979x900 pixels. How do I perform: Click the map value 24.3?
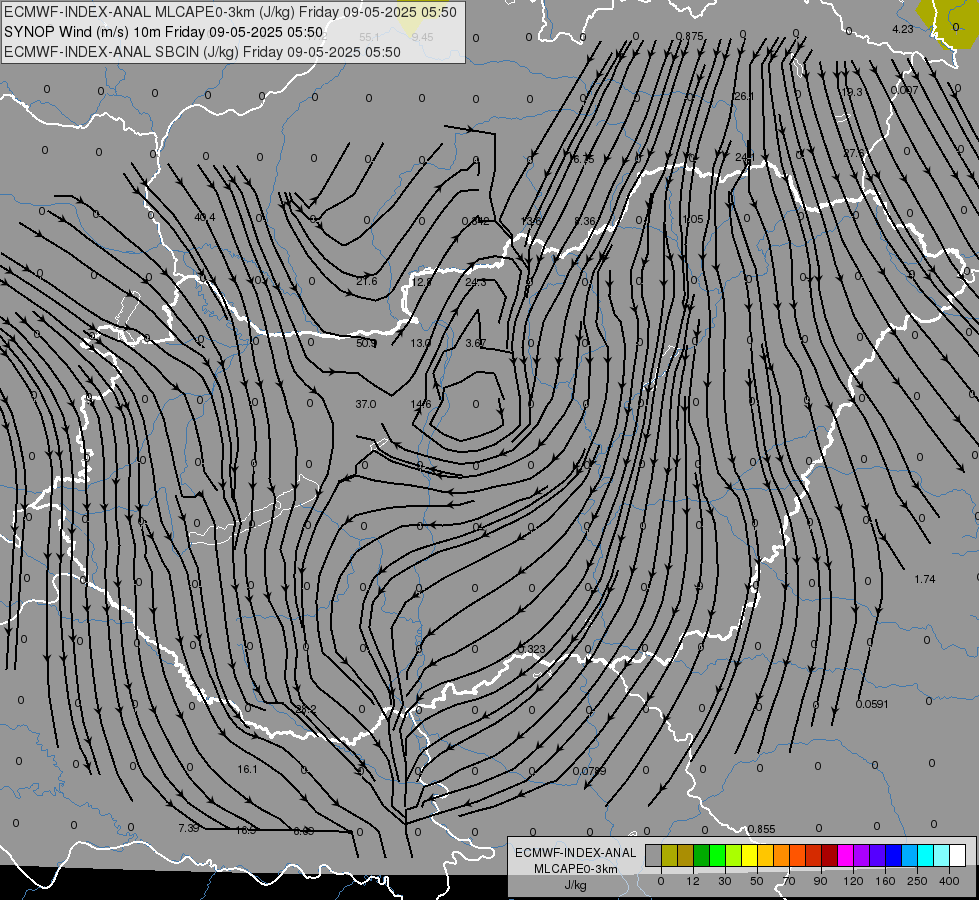(476, 282)
